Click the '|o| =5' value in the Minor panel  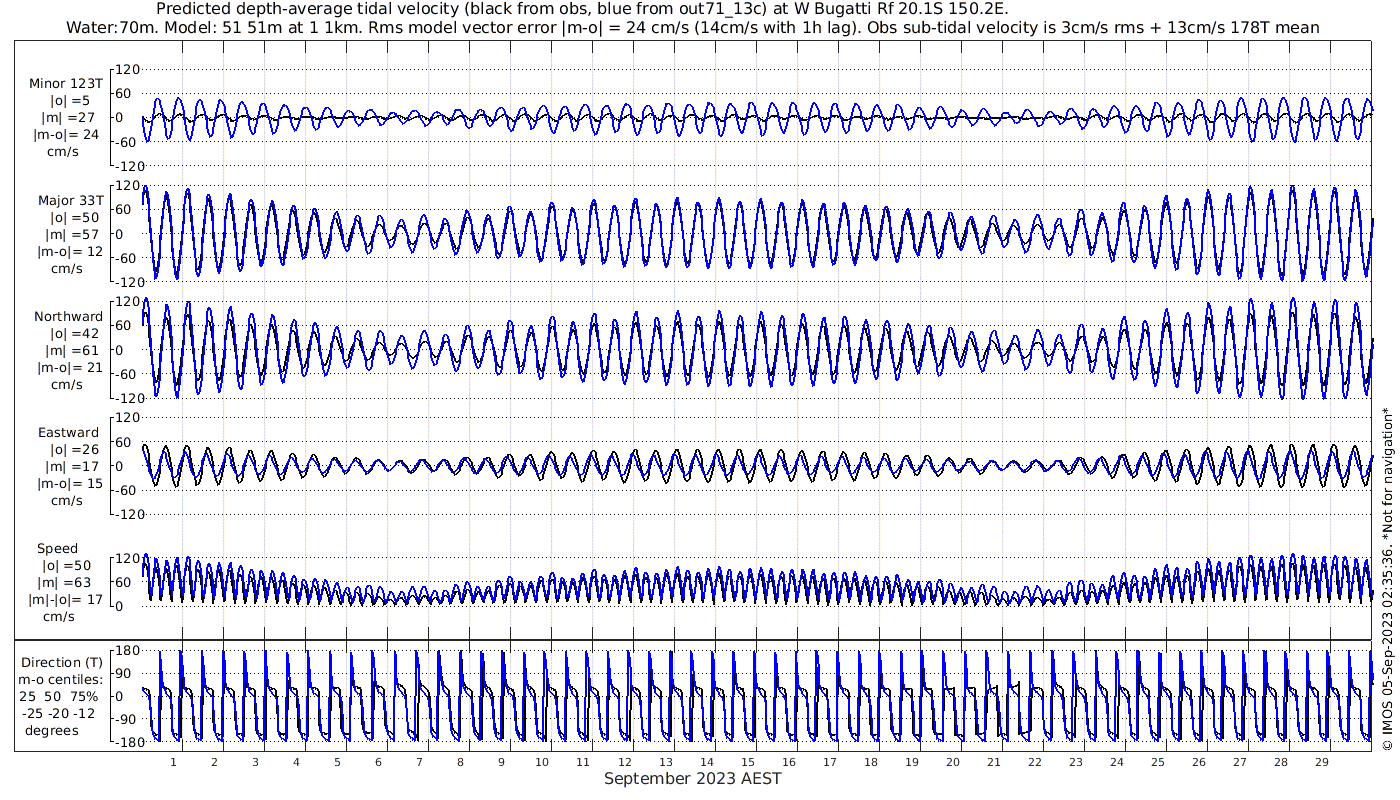[70, 101]
